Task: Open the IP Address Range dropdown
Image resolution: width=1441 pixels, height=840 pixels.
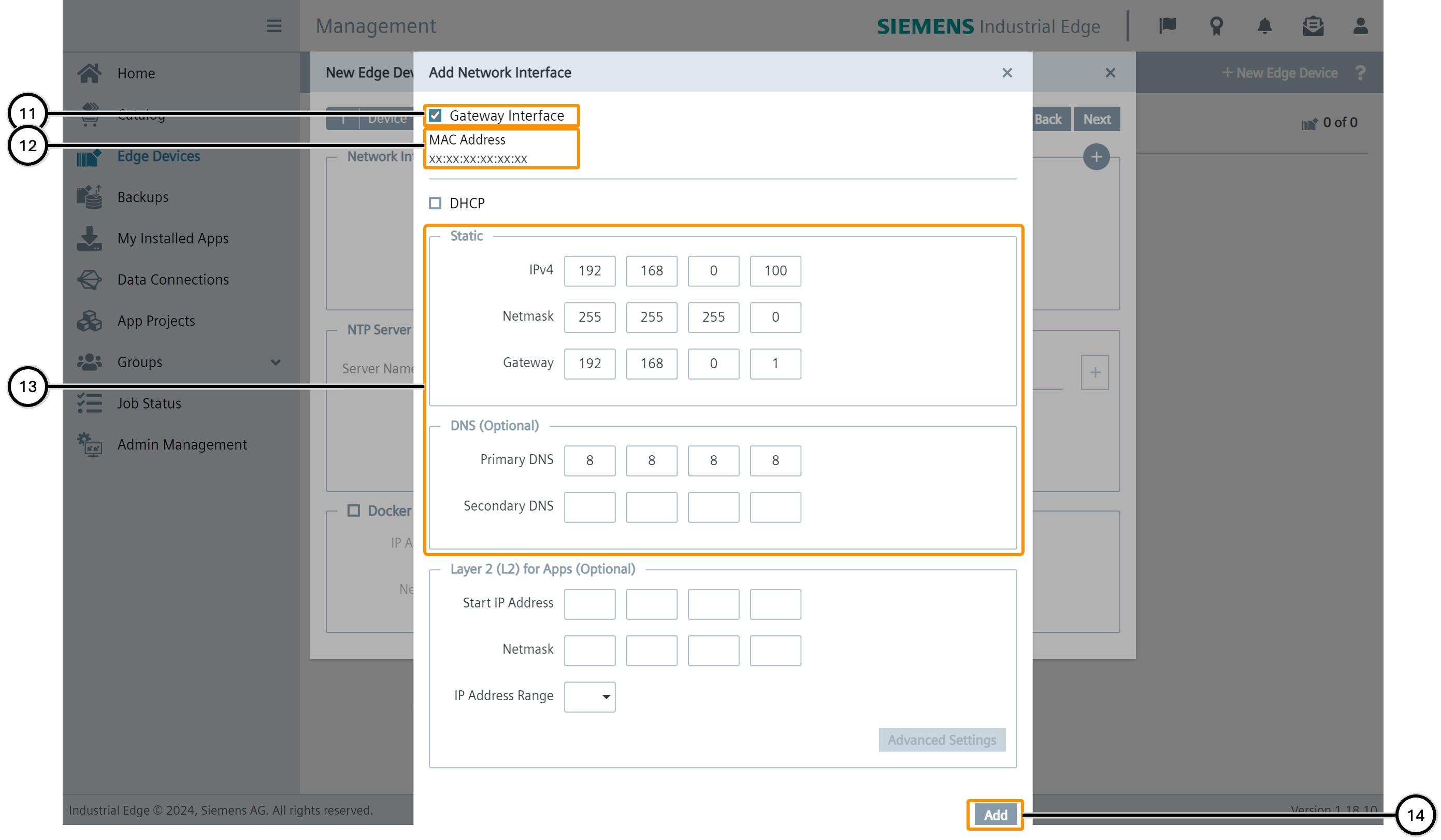Action: pos(589,697)
